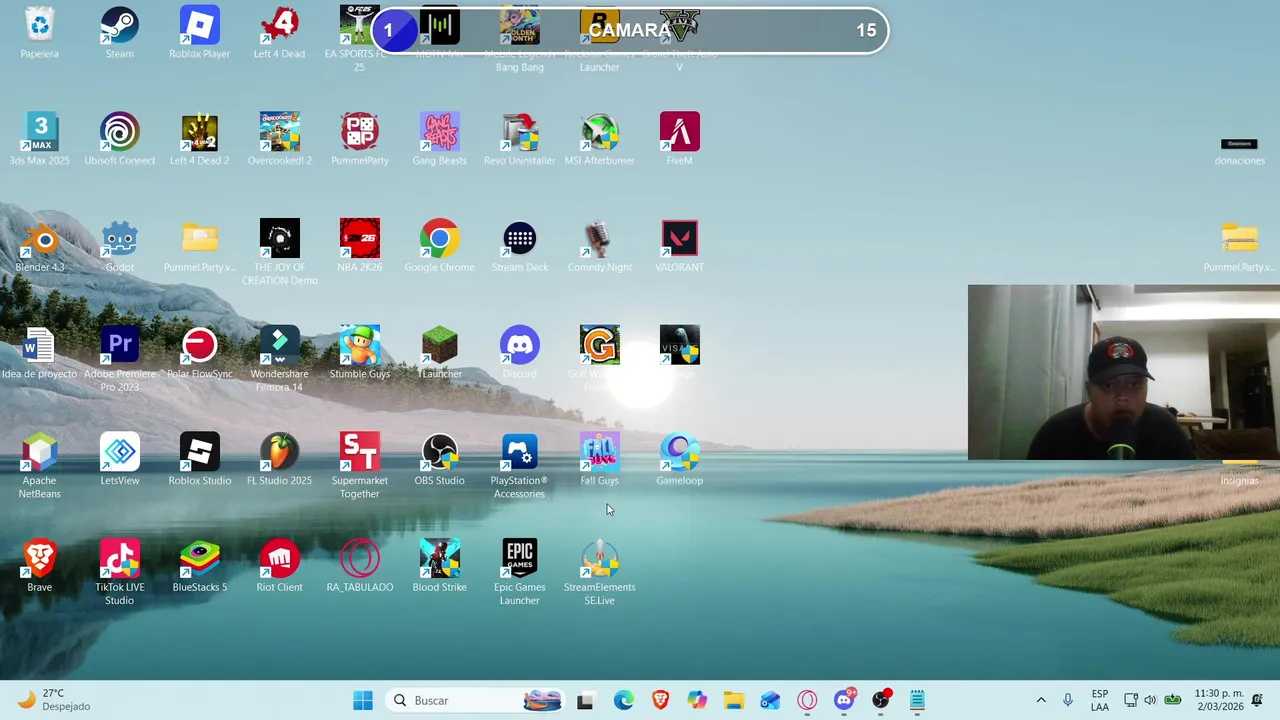Select the VALORANT desktop icon
Image resolution: width=1280 pixels, height=720 pixels.
point(680,246)
